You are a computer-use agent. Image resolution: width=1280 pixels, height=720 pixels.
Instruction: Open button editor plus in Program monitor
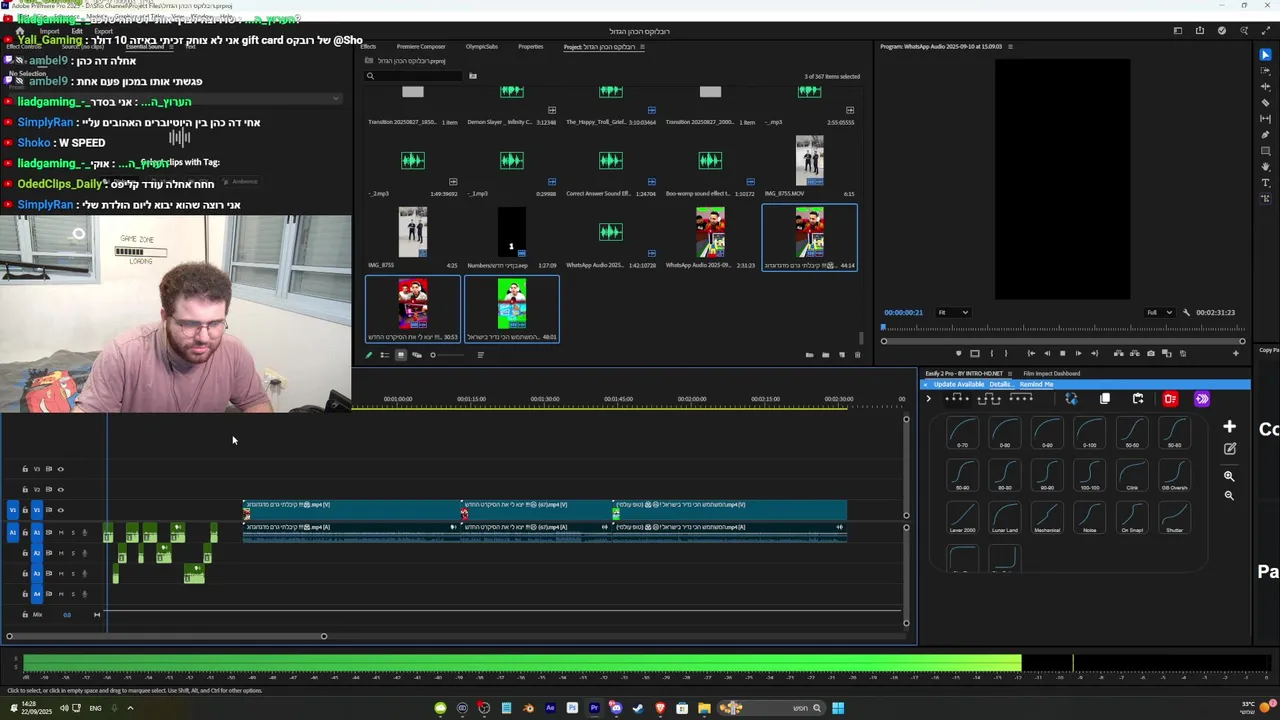click(1235, 353)
